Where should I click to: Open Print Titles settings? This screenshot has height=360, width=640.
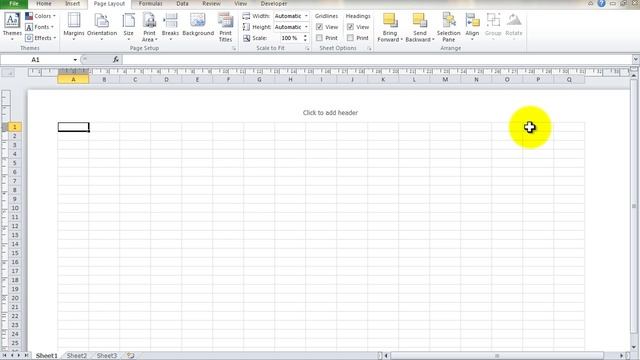[x=225, y=27]
